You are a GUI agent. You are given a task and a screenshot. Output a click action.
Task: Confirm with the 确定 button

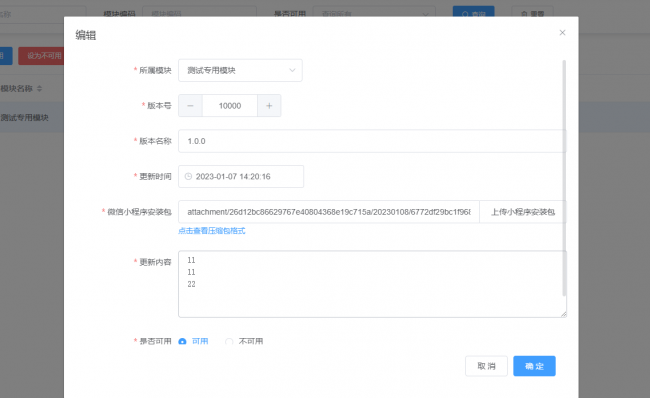pos(534,366)
